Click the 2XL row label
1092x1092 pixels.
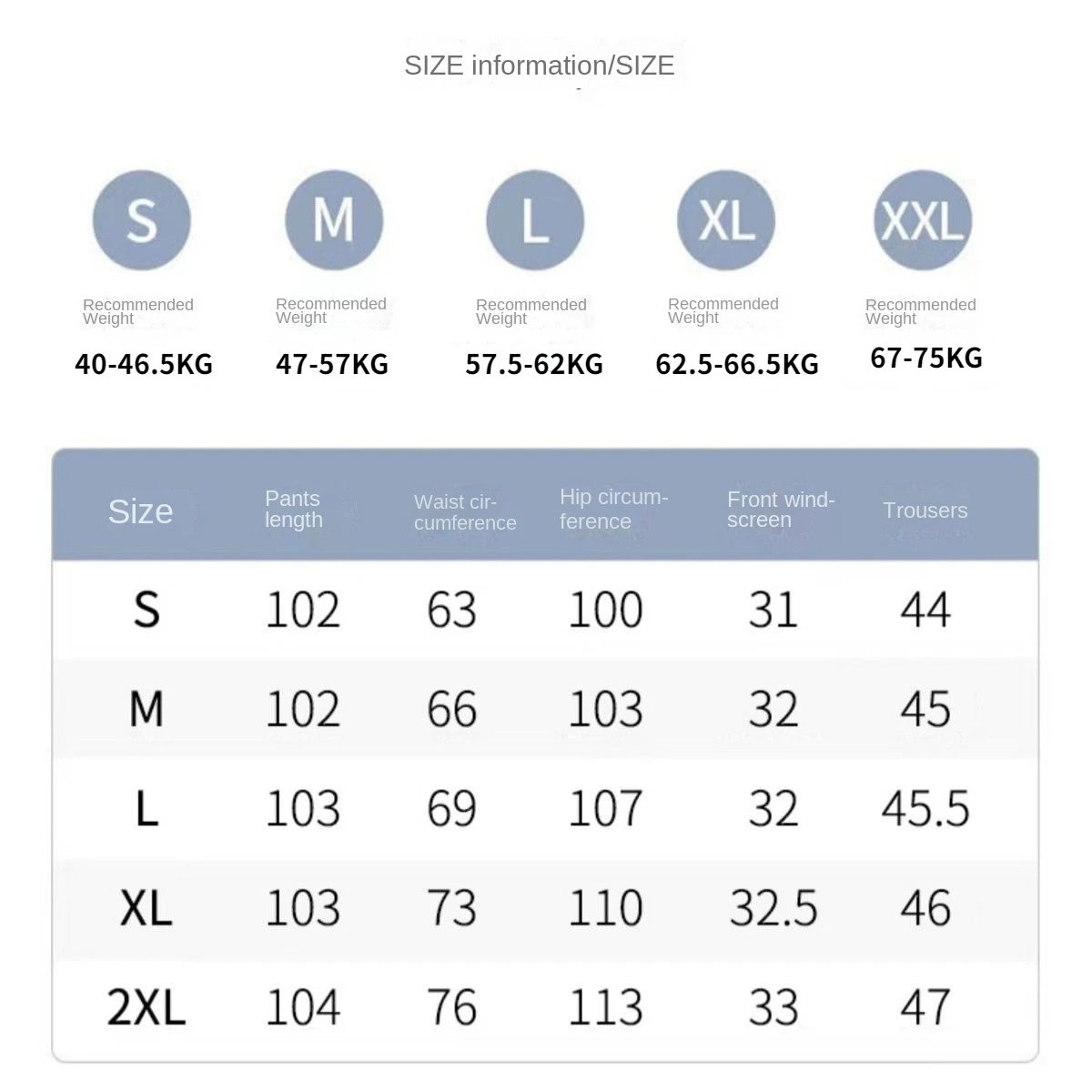pos(147,1007)
